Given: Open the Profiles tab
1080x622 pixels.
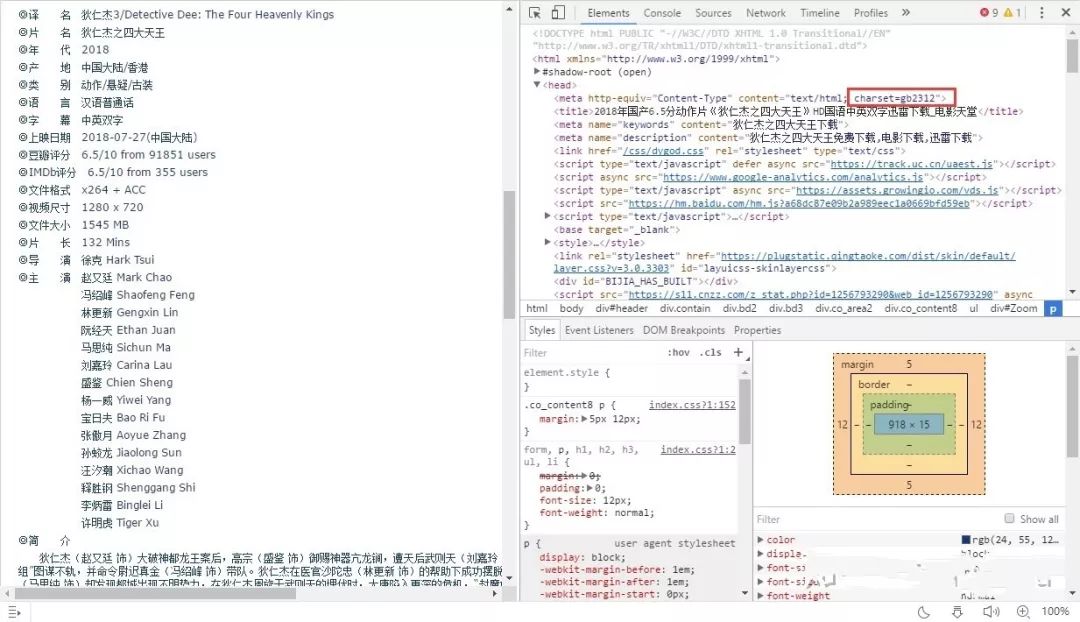Looking at the screenshot, I should point(871,13).
